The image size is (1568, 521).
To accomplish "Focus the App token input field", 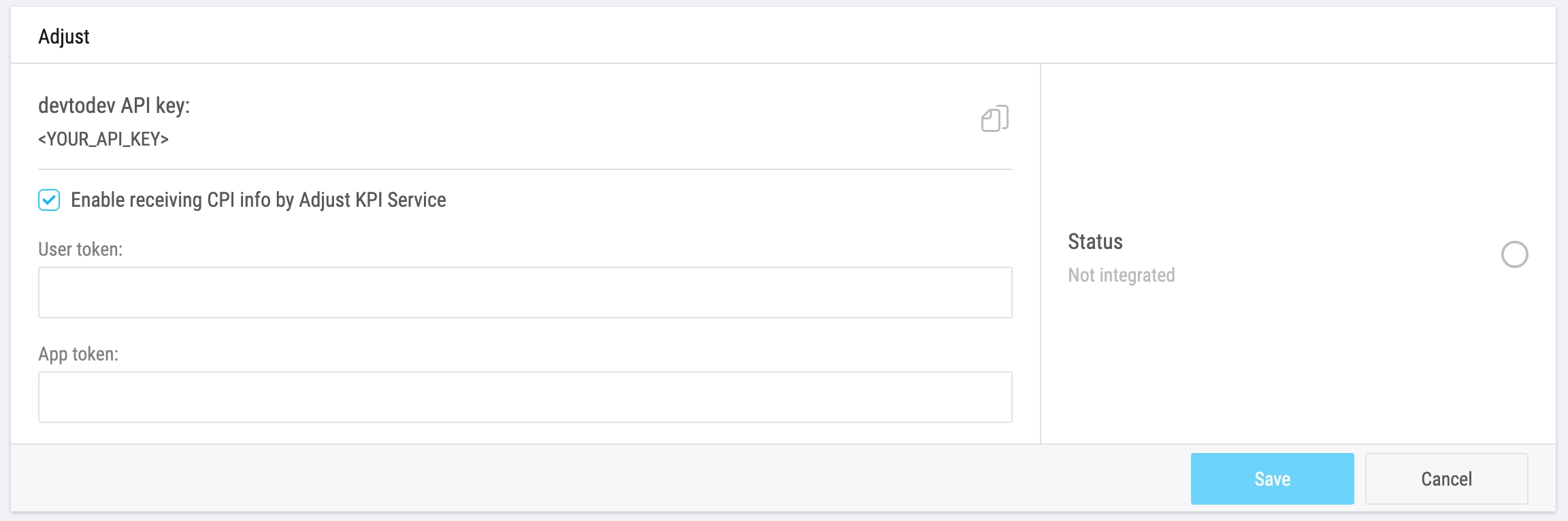I will pyautogui.click(x=525, y=397).
